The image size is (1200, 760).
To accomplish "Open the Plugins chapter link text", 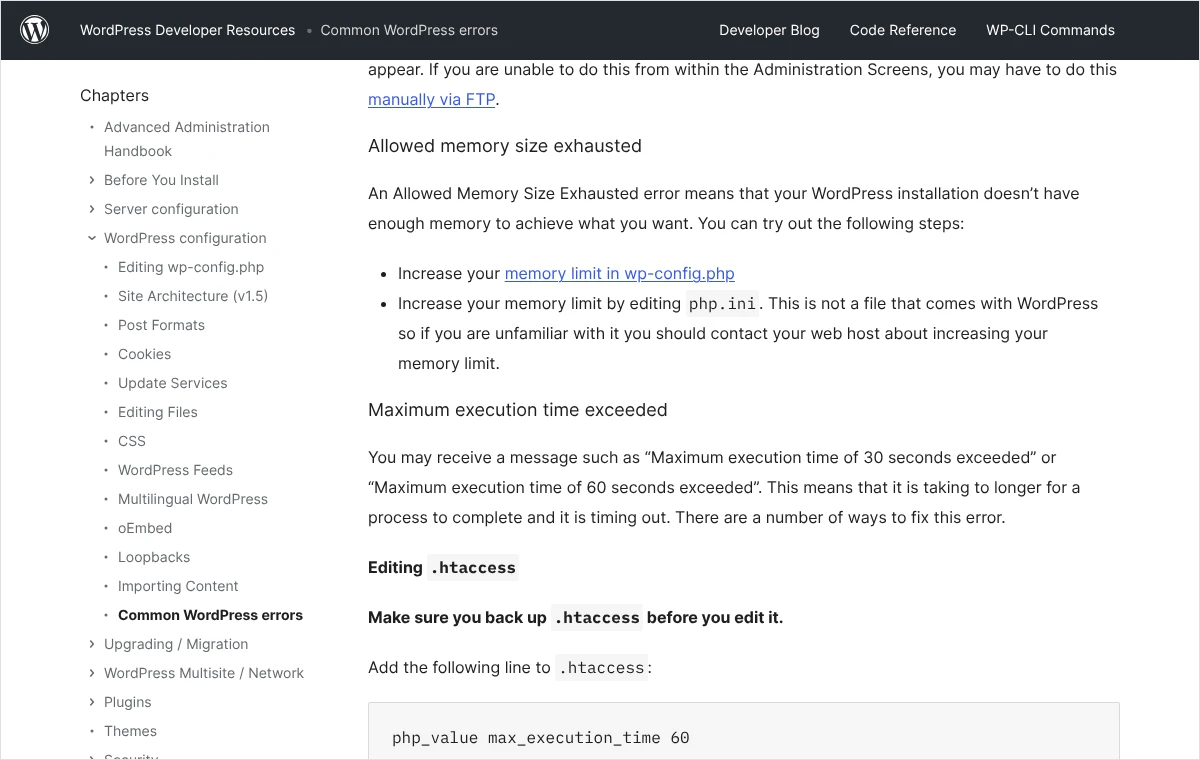I will pyautogui.click(x=128, y=702).
